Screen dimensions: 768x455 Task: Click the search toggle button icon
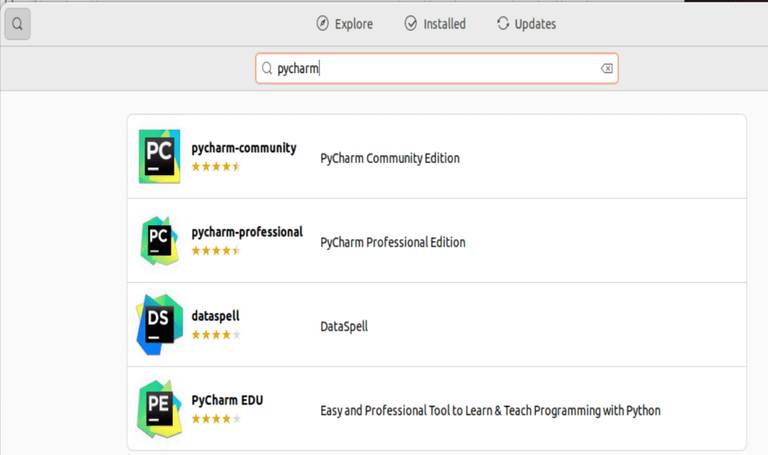[17, 25]
